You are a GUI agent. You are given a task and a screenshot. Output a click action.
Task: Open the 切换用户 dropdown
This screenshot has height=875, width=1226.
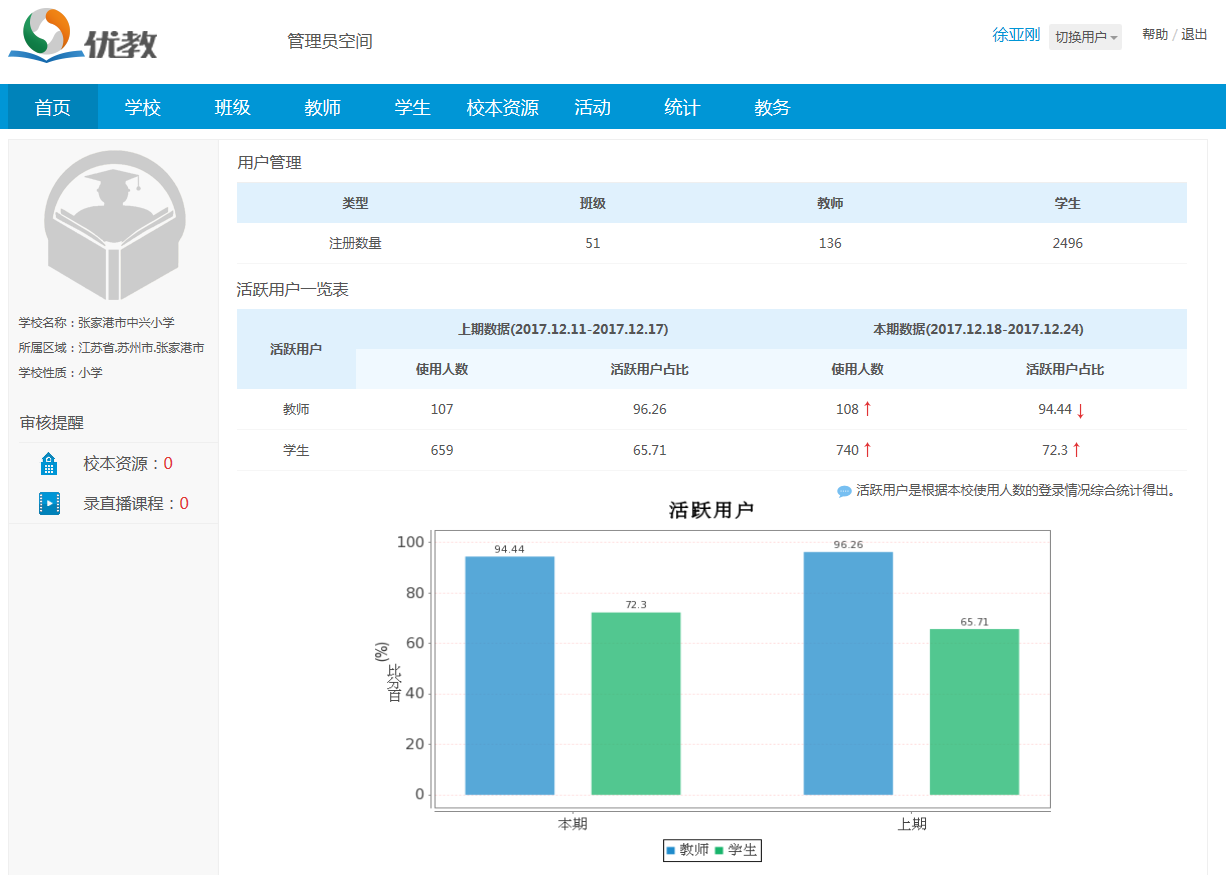1085,37
